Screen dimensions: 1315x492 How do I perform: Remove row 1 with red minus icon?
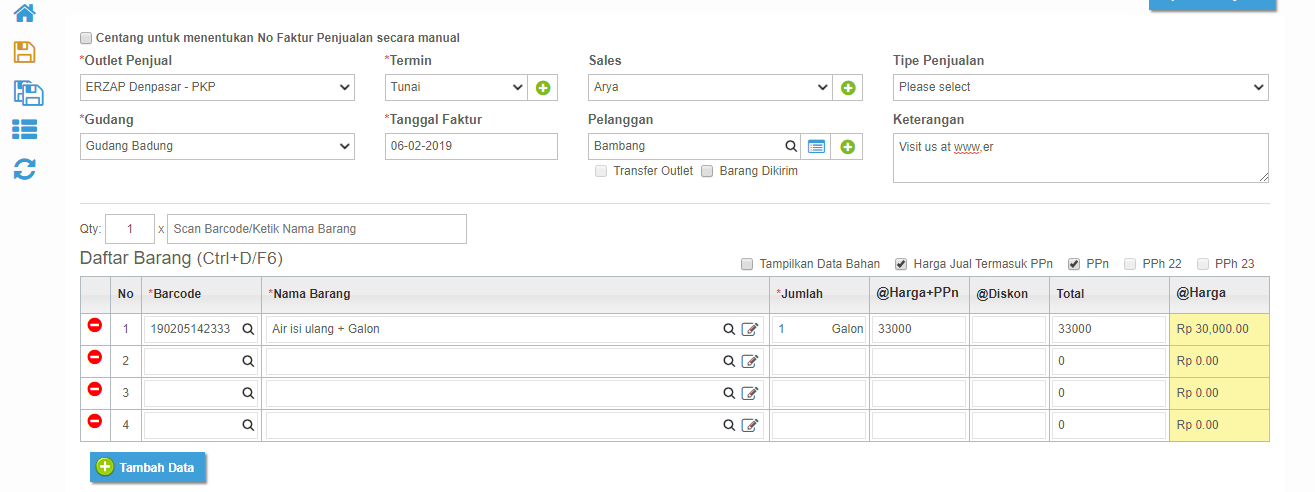(x=95, y=326)
